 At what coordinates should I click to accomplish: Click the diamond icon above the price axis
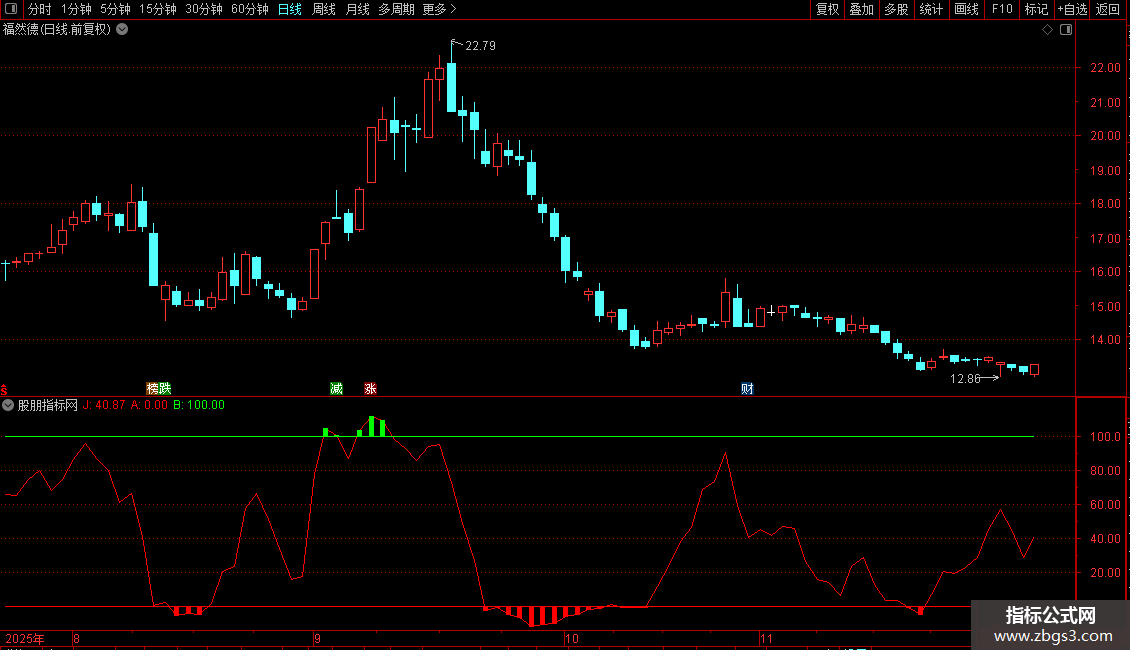[1047, 30]
